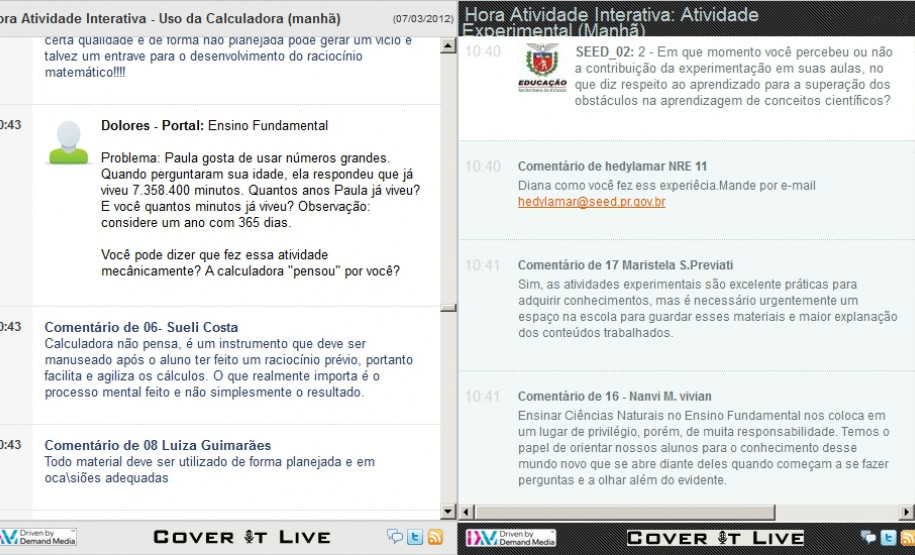915x555 pixels.
Task: Open RSS feed icon in left footer
Action: 435,537
